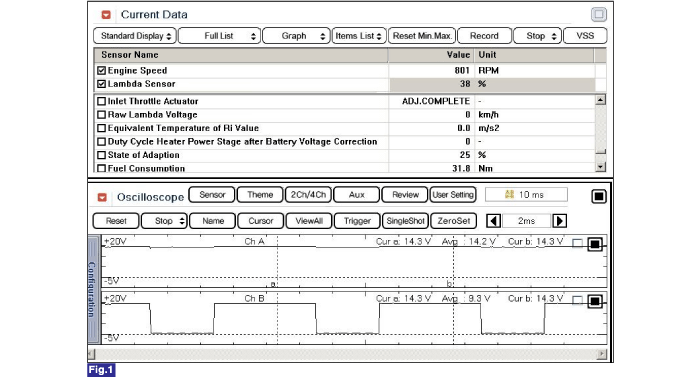
Task: Increase time base with right arrow
Action: [x=559, y=221]
